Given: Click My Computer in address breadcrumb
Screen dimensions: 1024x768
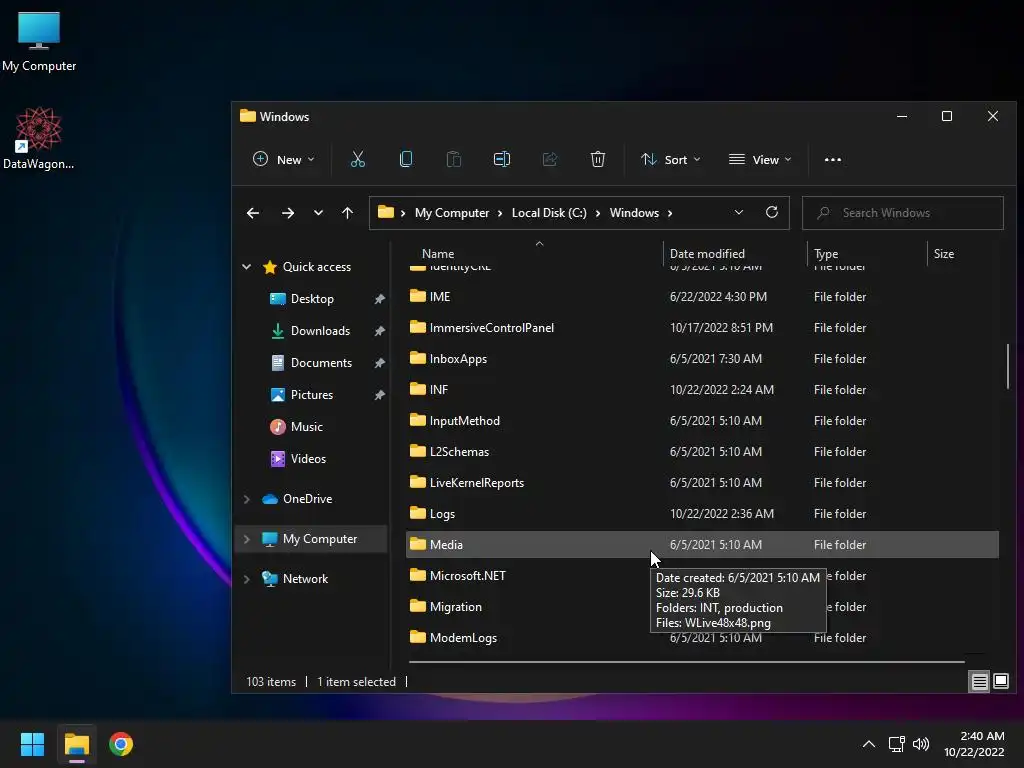Looking at the screenshot, I should [452, 213].
